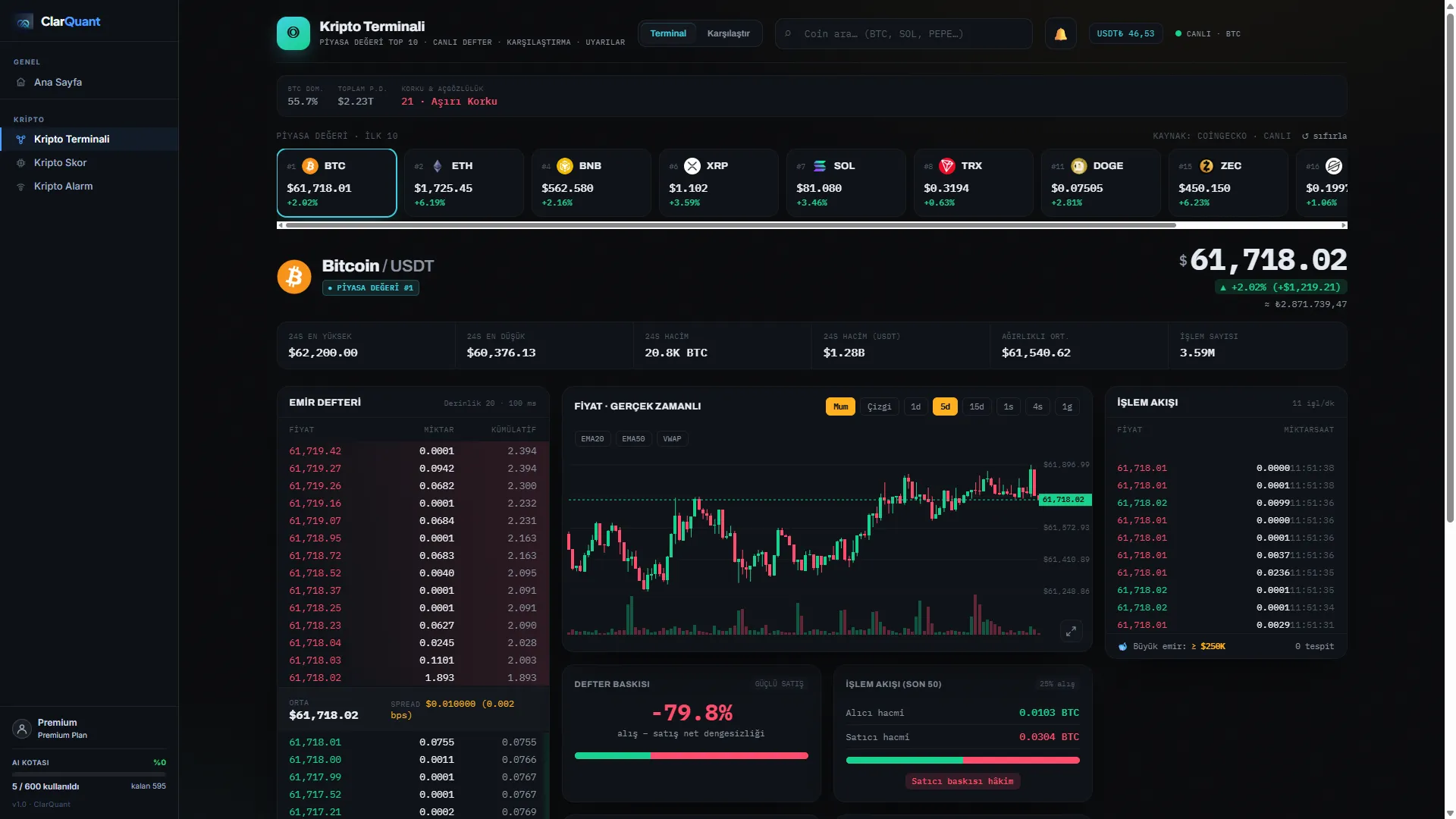
Task: Switch to the Karşılaştır tab
Action: 728,33
